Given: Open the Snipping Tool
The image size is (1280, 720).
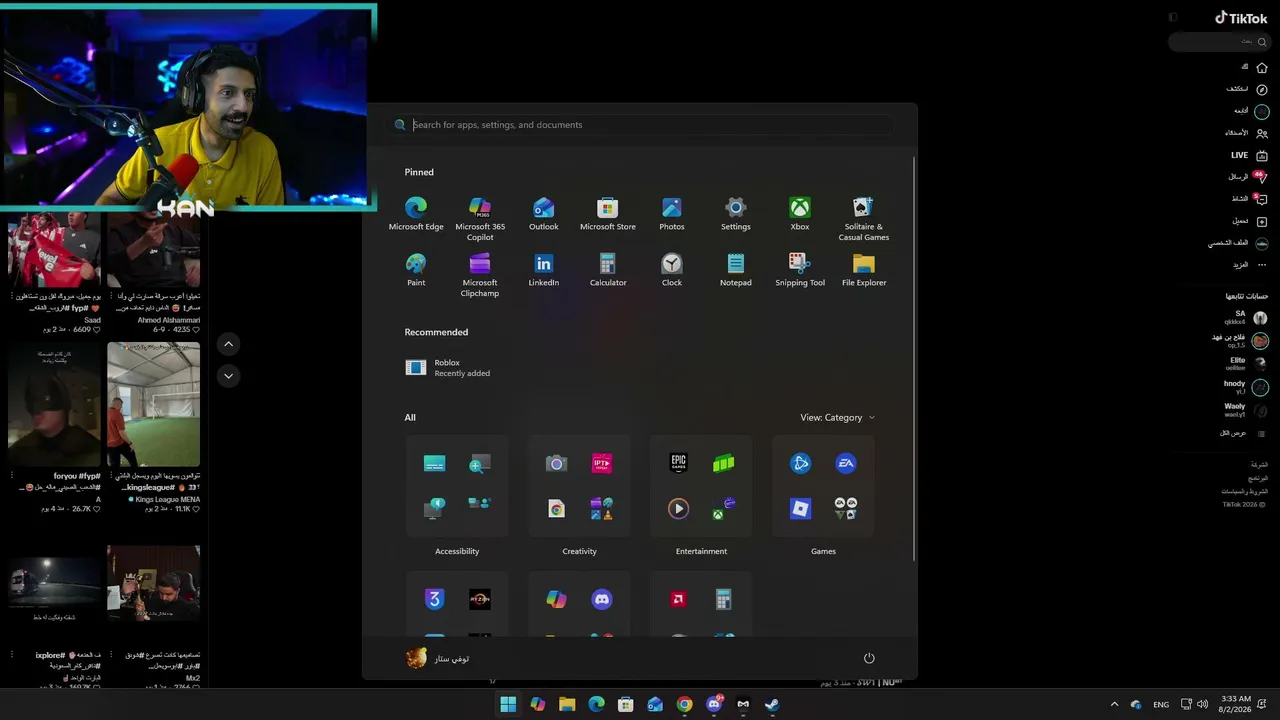Looking at the screenshot, I should click(800, 270).
